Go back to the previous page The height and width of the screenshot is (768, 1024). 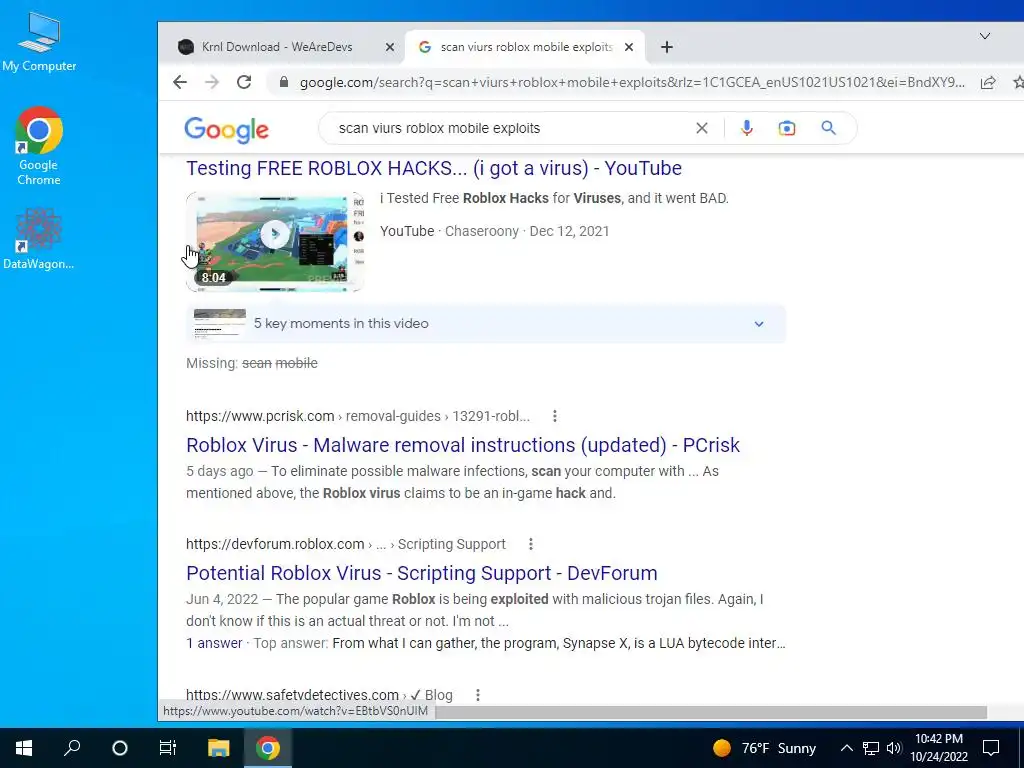(x=180, y=82)
